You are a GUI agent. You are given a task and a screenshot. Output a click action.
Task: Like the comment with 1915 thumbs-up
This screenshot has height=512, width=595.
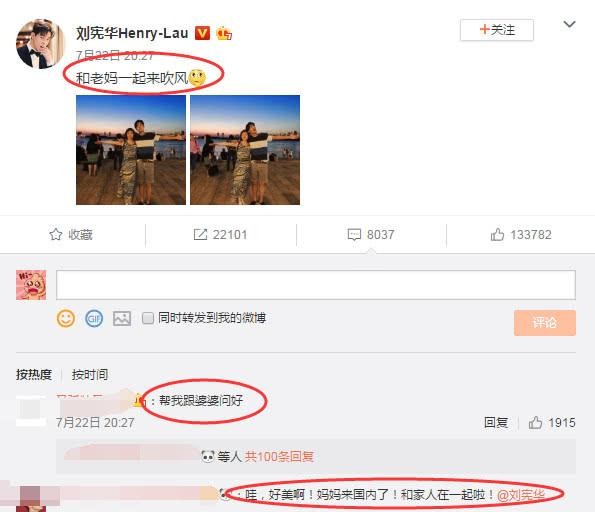coord(535,422)
